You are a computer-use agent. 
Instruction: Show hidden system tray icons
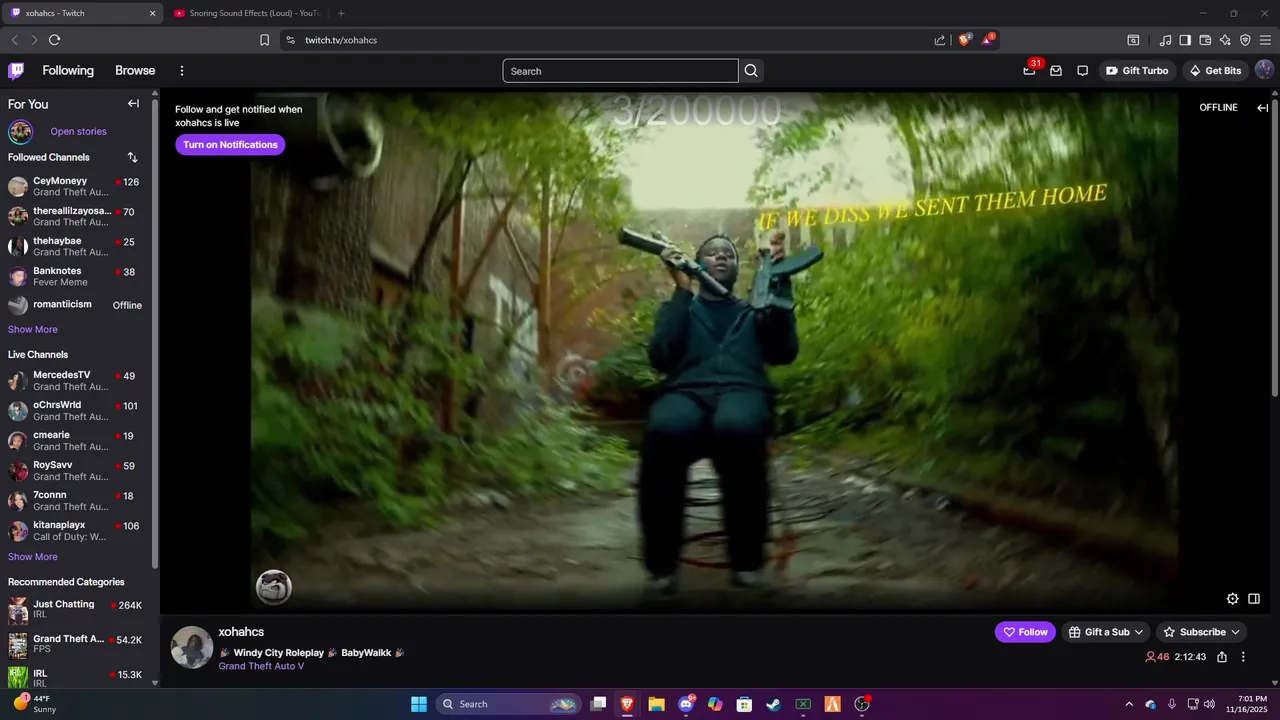[1129, 704]
